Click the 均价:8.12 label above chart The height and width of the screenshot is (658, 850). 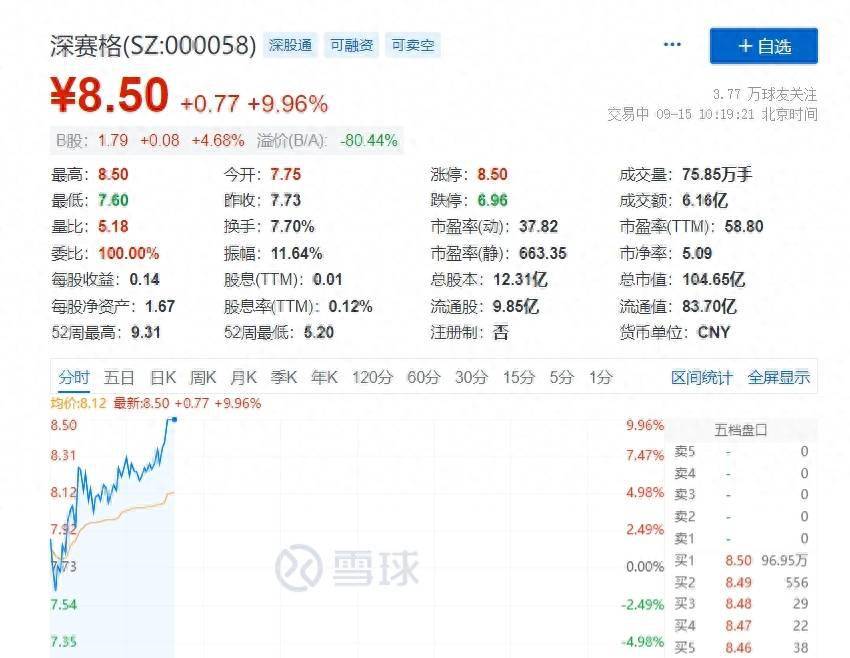[78, 403]
